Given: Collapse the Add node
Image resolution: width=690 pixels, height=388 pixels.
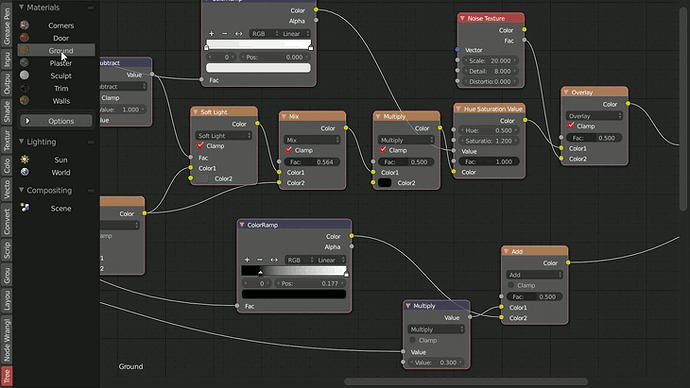Looking at the screenshot, I should [x=506, y=251].
